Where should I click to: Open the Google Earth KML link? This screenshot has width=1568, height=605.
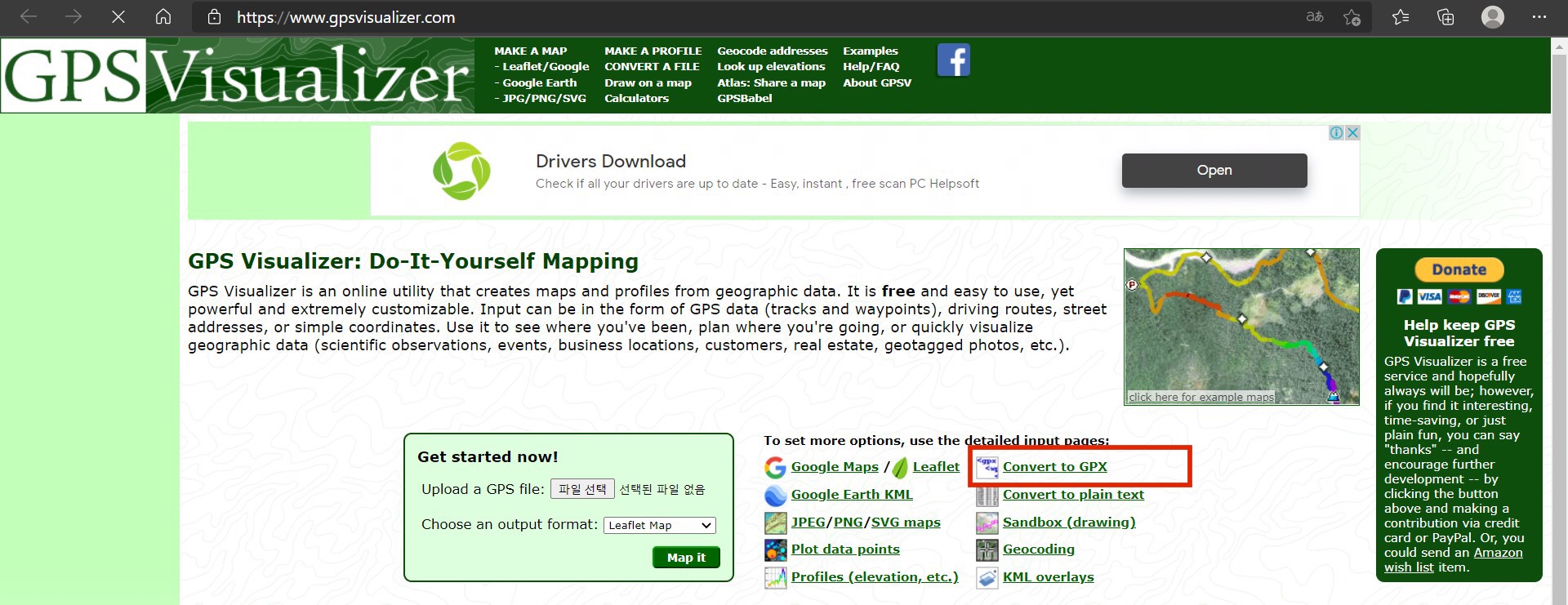[x=852, y=495]
